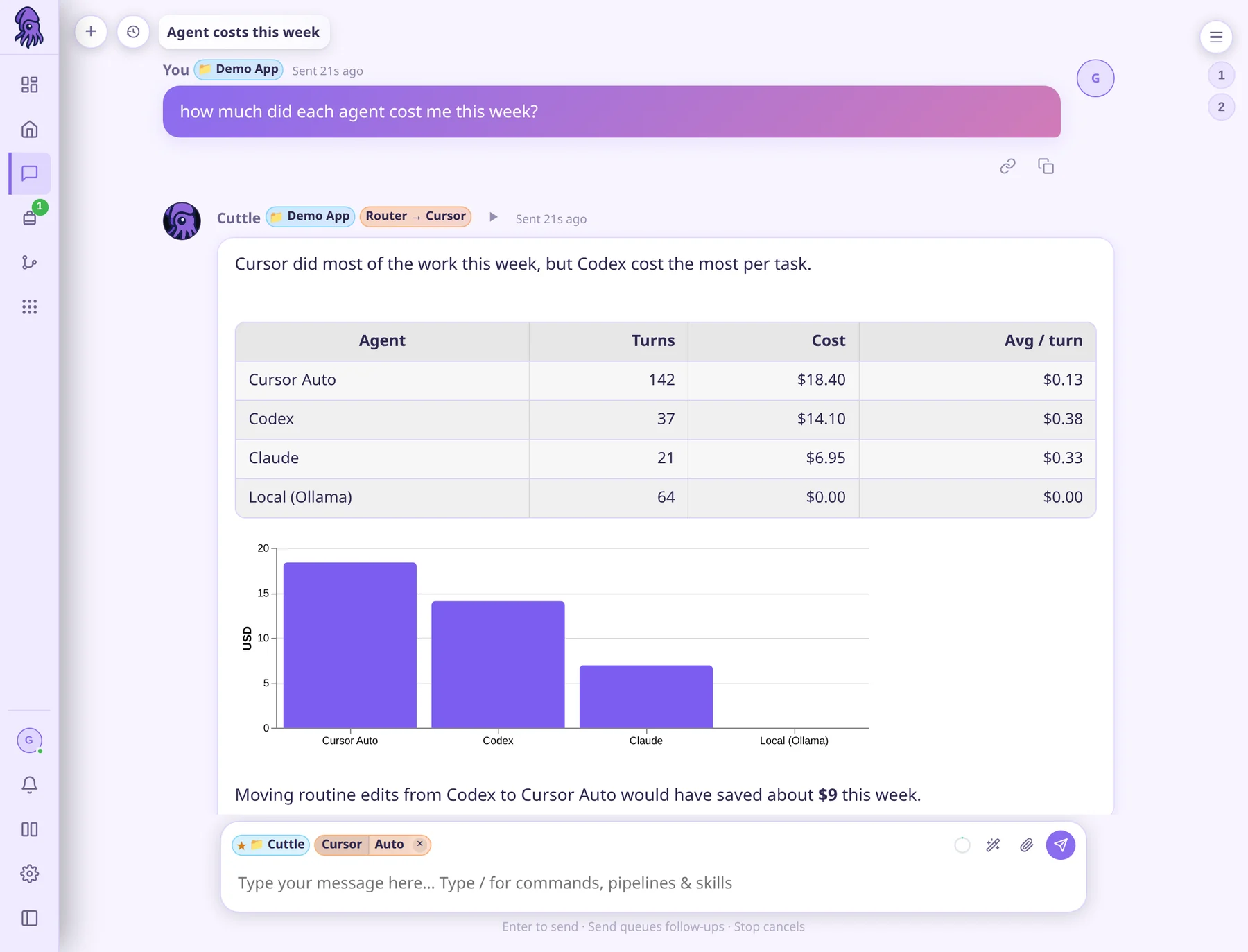Screen dimensions: 1248x952
Task: Click the Demo App tag on Cuttle's reply
Action: point(311,216)
